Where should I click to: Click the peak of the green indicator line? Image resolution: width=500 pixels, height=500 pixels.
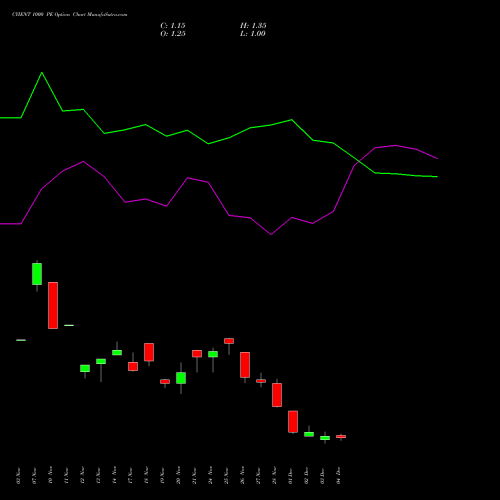pyautogui.click(x=42, y=73)
